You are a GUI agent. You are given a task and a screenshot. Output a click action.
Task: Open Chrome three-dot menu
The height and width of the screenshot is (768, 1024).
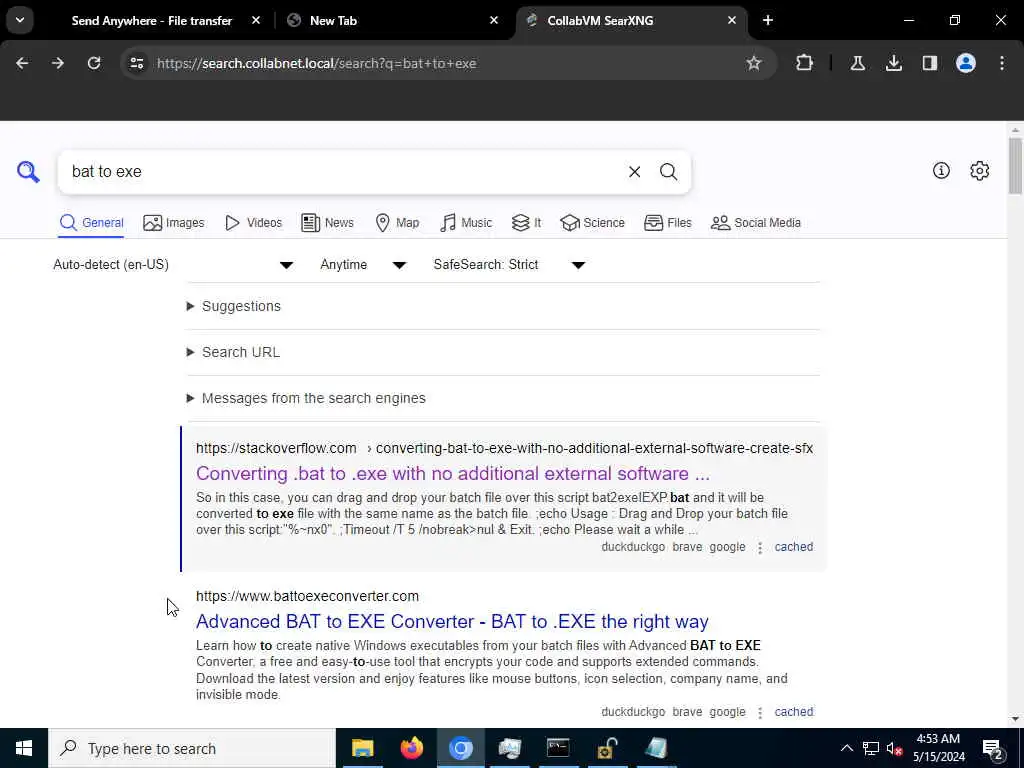pyautogui.click(x=1002, y=63)
